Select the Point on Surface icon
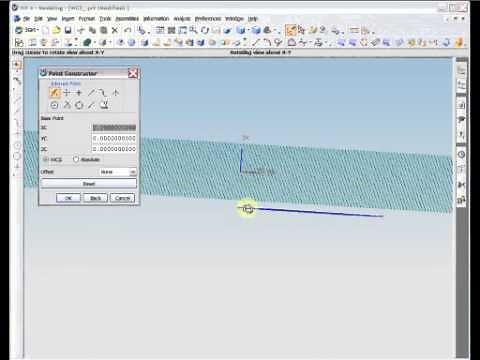The height and width of the screenshot is (360, 480). coord(104,105)
